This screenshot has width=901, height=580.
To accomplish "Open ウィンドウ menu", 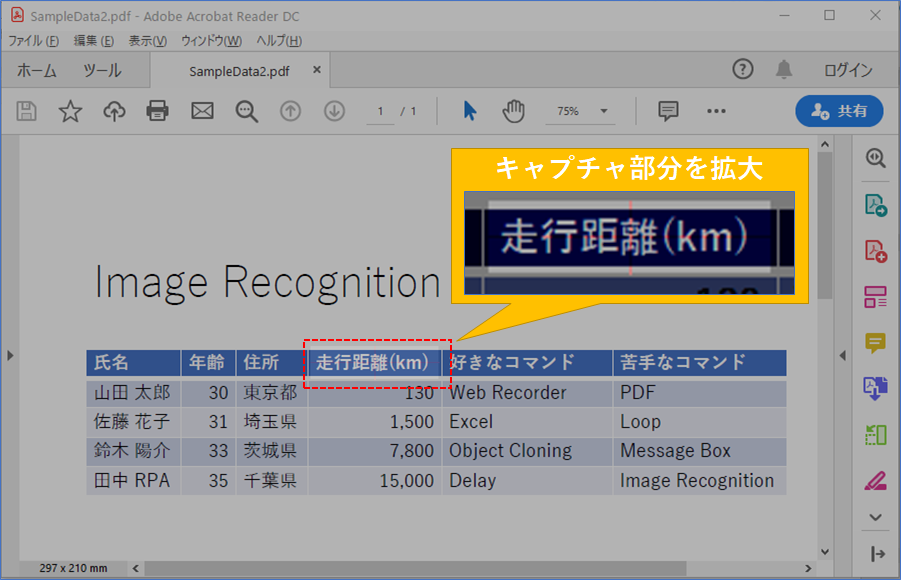I will pos(211,41).
